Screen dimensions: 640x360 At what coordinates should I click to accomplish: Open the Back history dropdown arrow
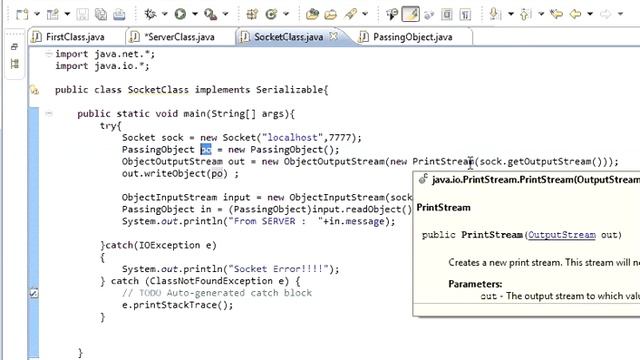click(590, 14)
